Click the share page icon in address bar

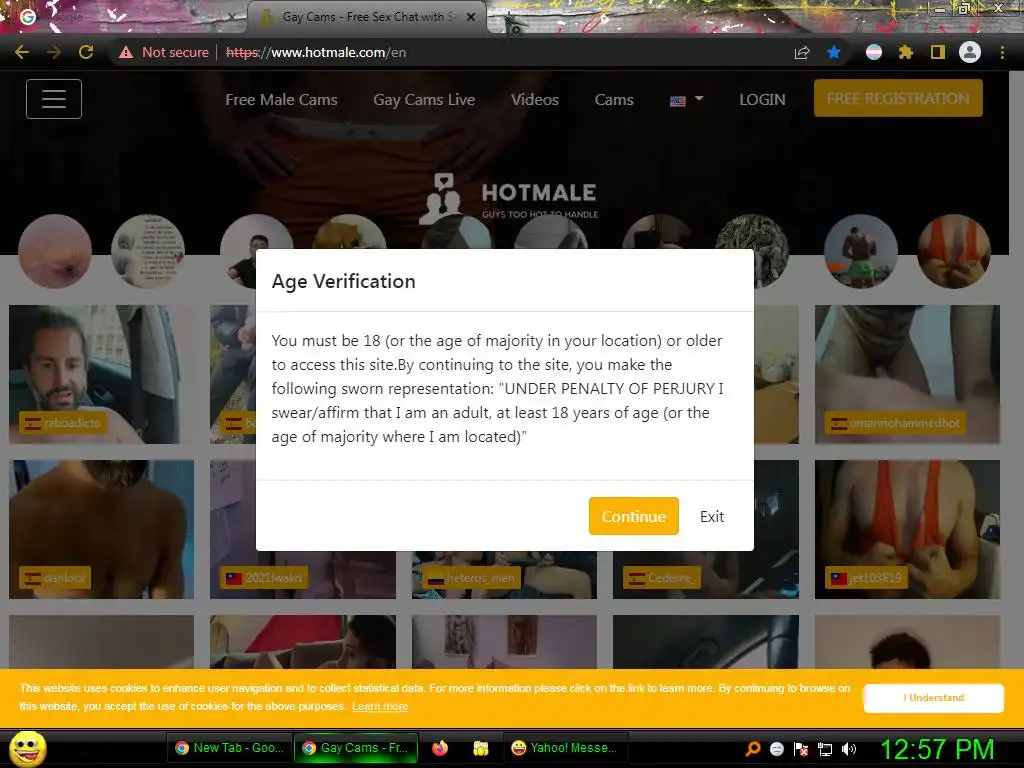tap(802, 52)
